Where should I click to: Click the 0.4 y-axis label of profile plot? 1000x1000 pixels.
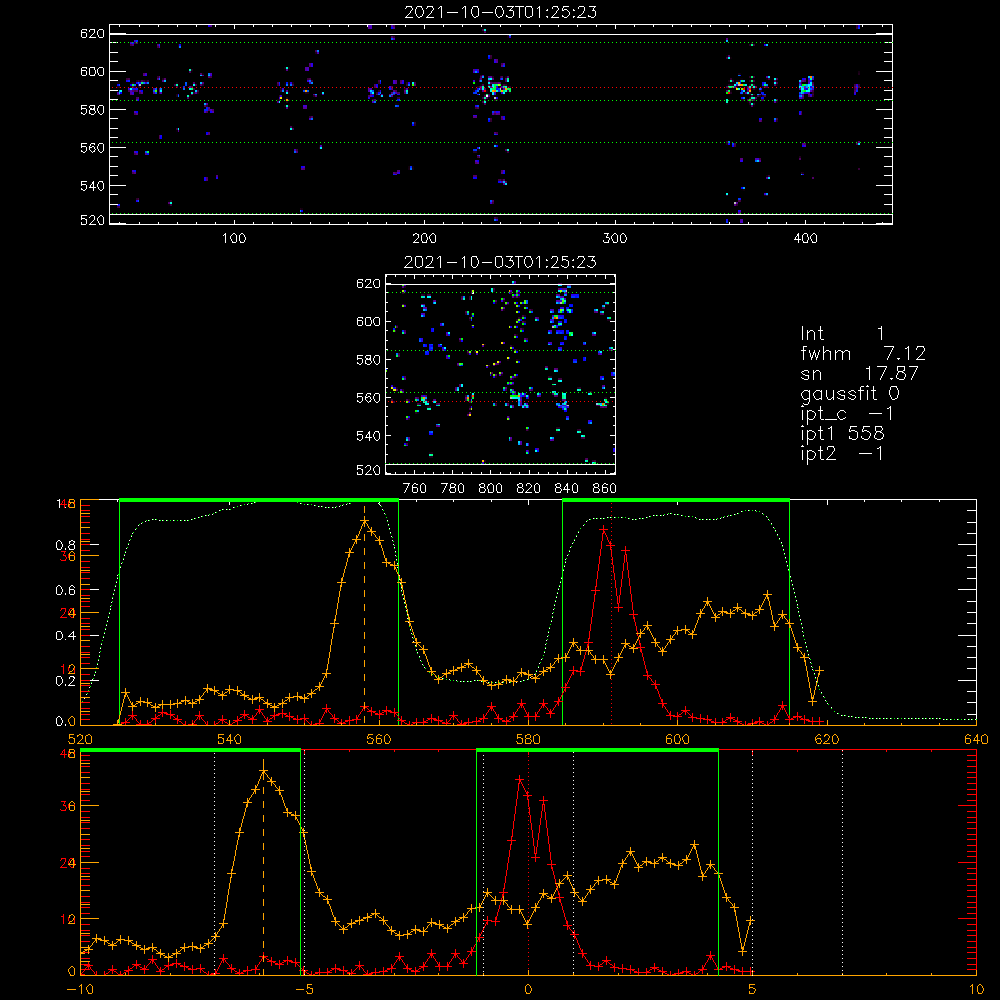click(x=65, y=636)
